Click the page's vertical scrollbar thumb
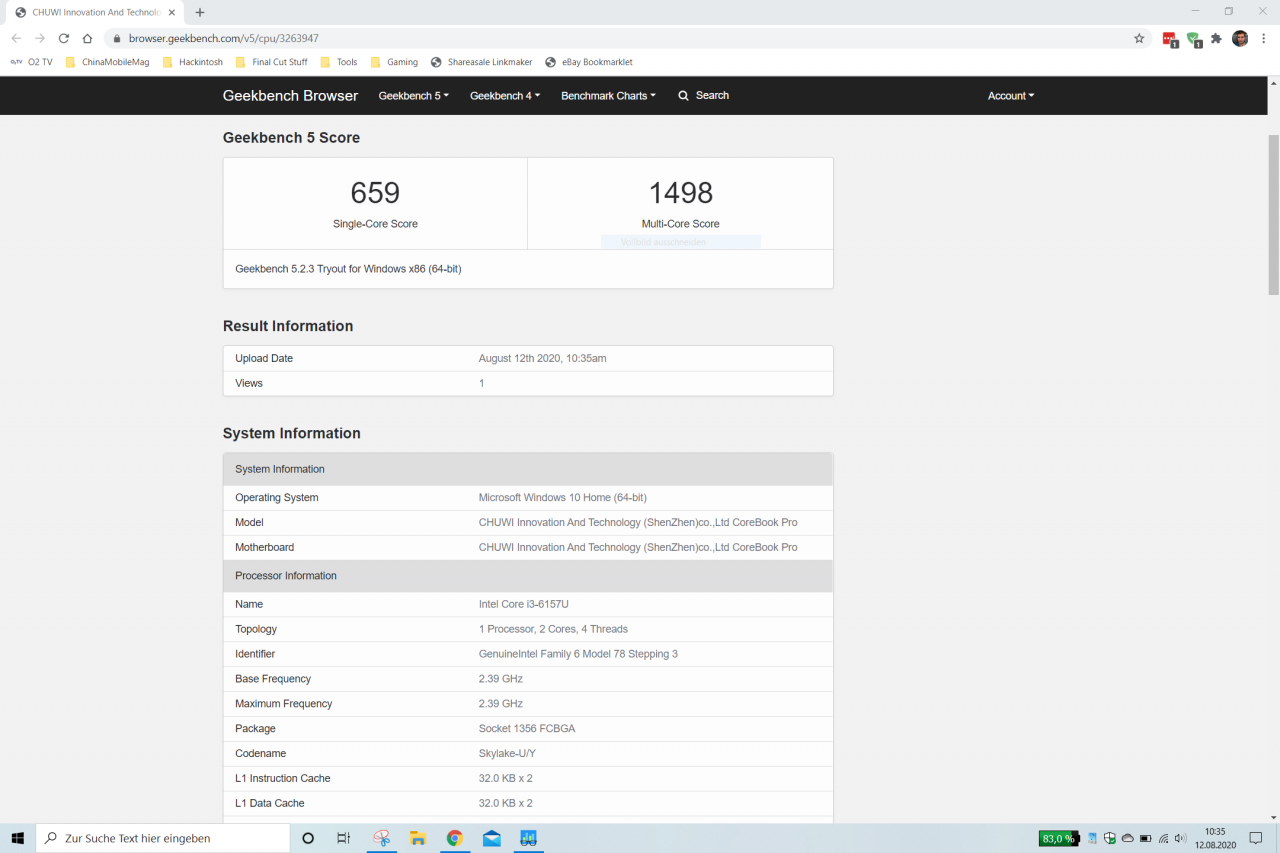The width and height of the screenshot is (1280, 853). coord(1273,215)
